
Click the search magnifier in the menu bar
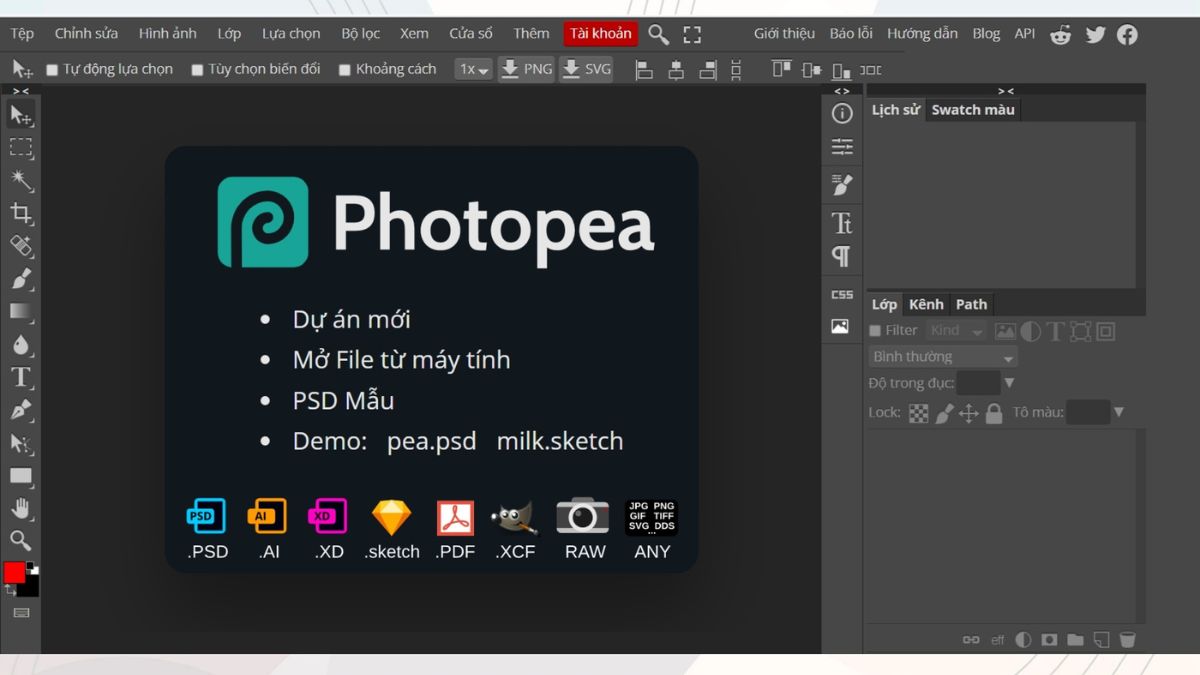[658, 34]
